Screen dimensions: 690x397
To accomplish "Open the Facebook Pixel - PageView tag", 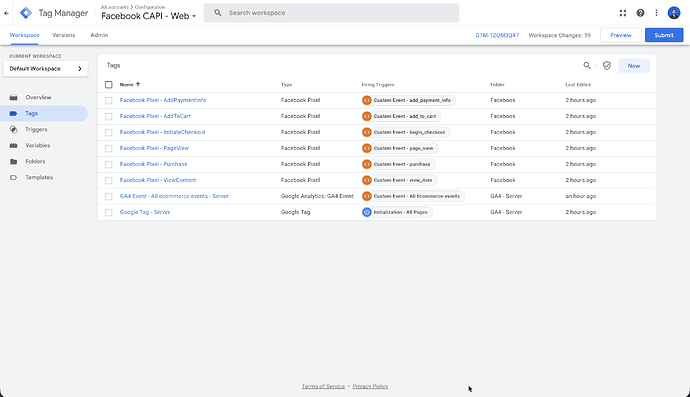I will (x=154, y=148).
